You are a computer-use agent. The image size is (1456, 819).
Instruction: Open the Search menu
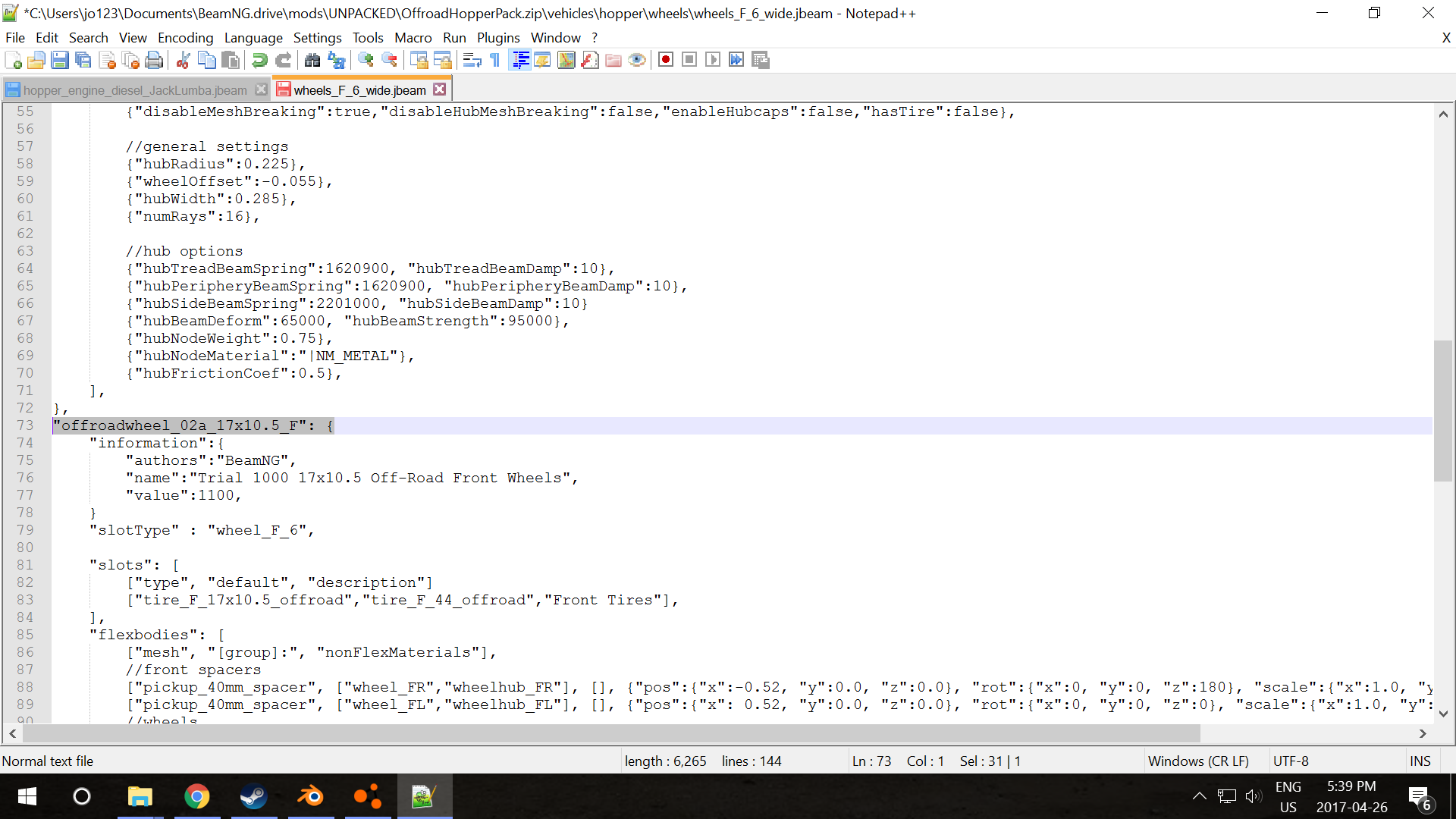coord(89,38)
